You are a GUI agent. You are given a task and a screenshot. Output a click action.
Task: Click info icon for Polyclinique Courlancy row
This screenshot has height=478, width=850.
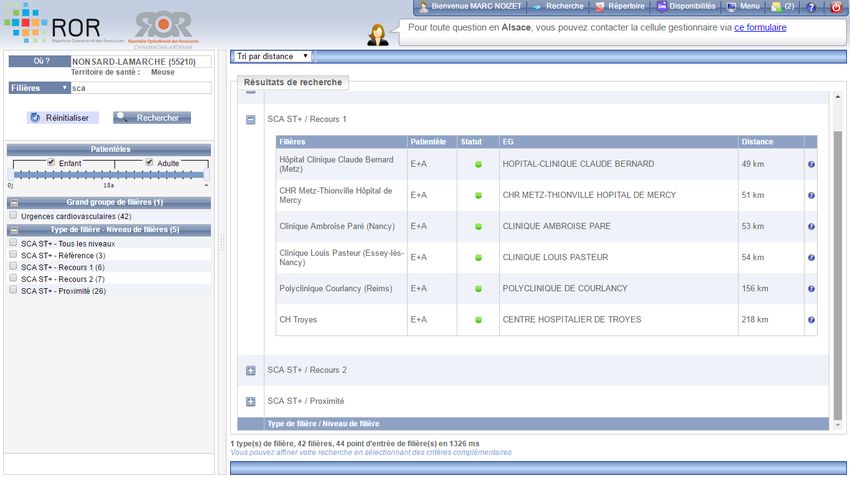pos(811,289)
